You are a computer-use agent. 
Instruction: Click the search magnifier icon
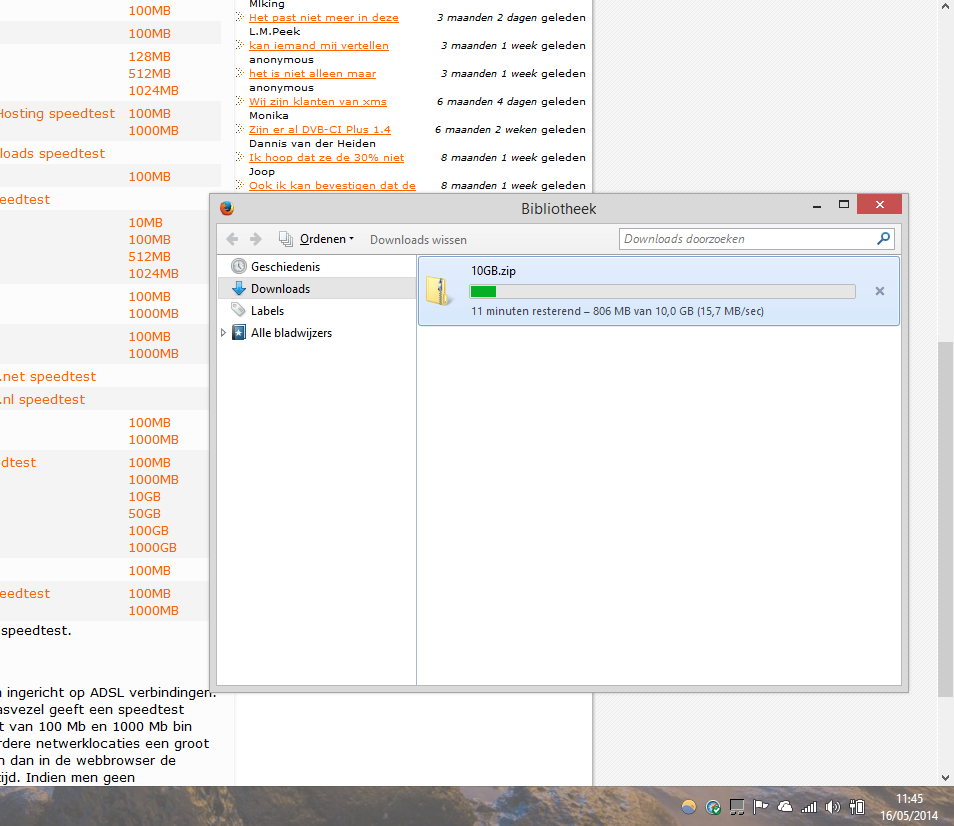[x=883, y=239]
